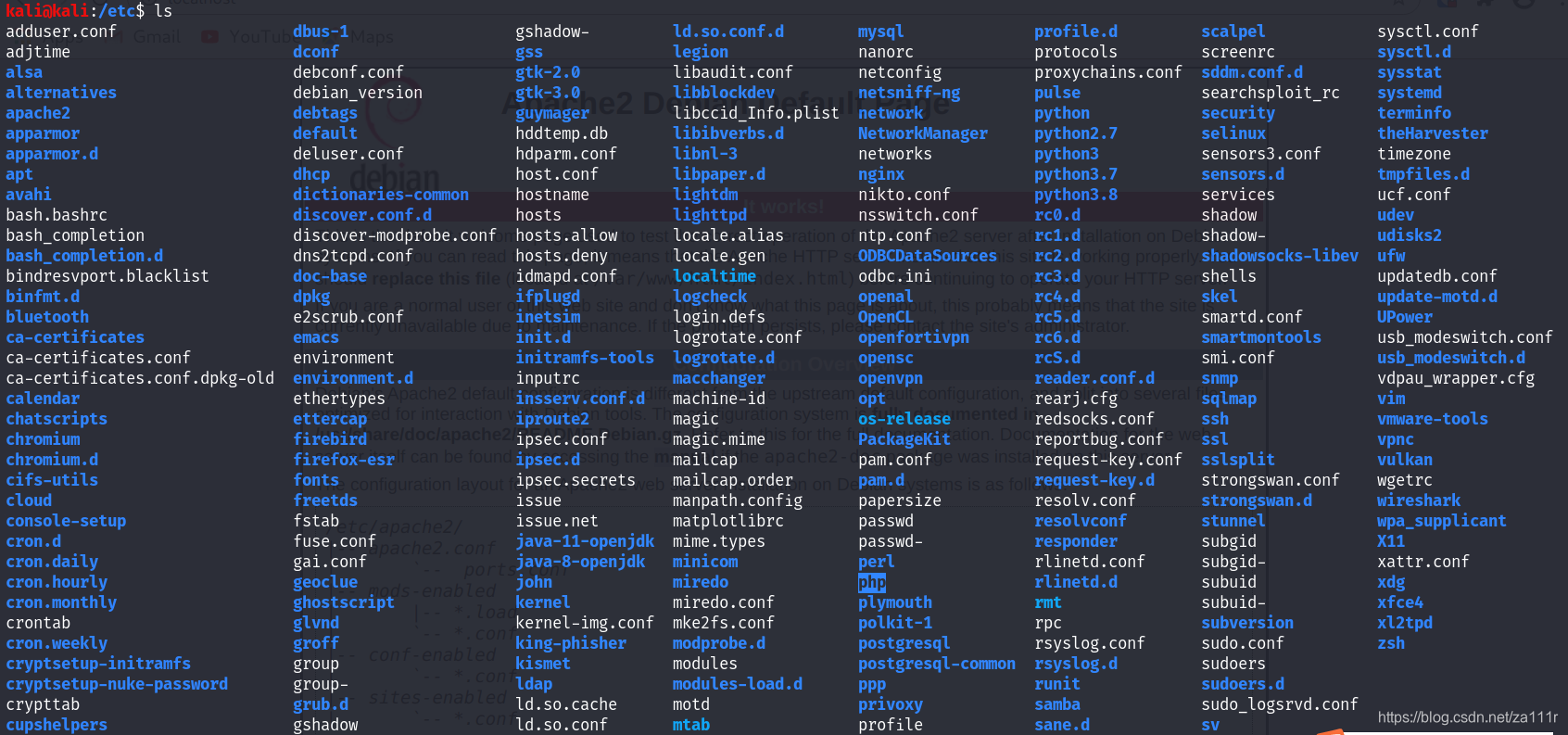Click the bindresvport.blacklist file name

(107, 276)
